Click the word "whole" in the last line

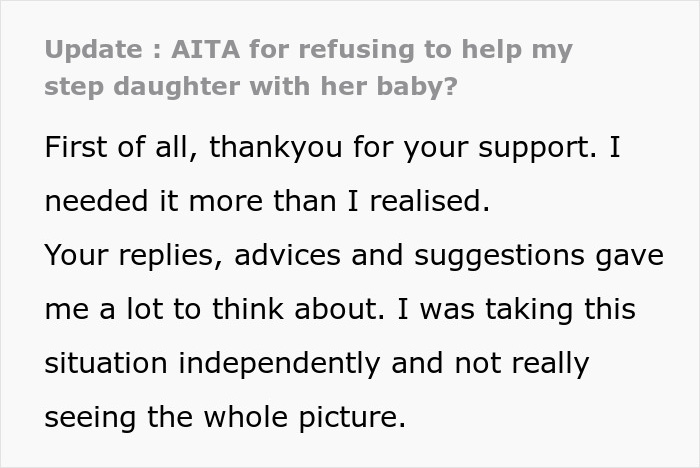245,417
